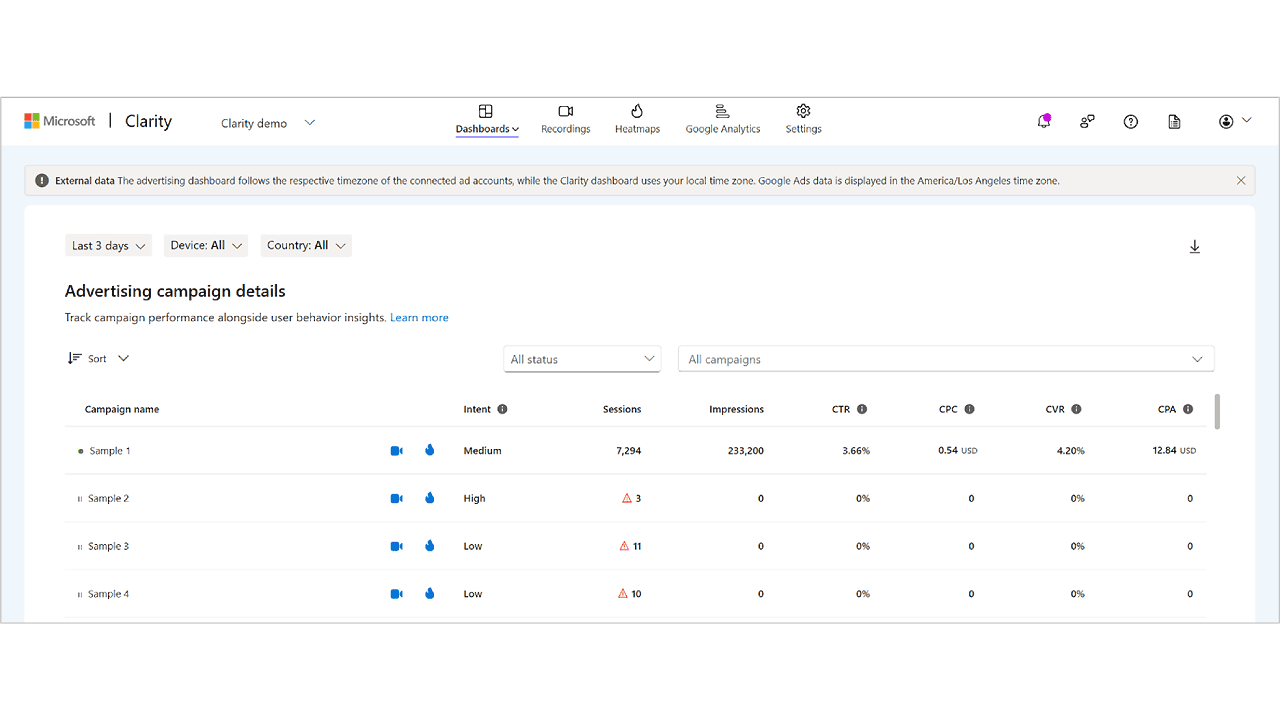
Task: Click the table vertical scrollbar
Action: click(1217, 411)
